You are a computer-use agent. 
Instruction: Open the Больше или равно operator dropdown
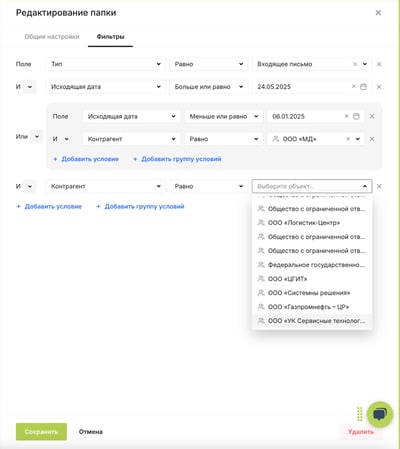[x=209, y=87]
